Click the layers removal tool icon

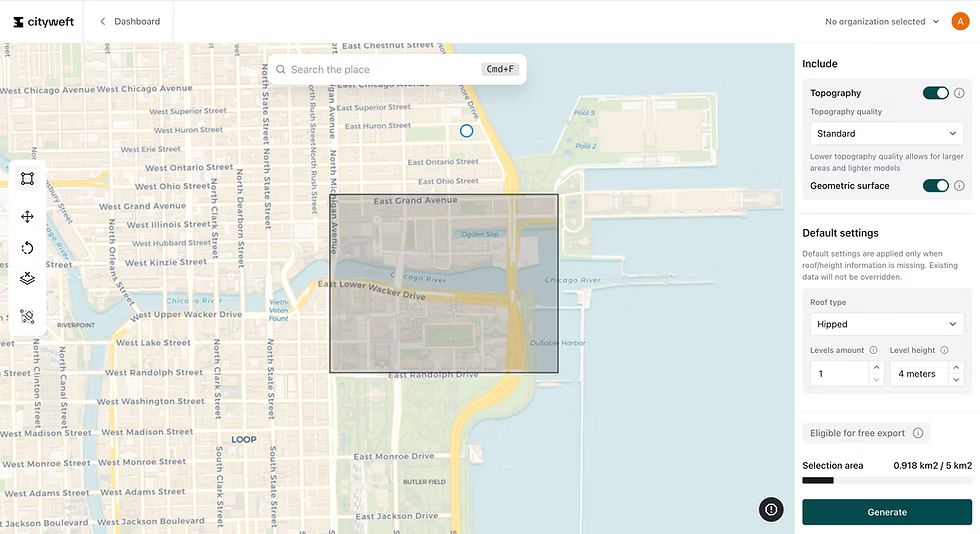27,280
